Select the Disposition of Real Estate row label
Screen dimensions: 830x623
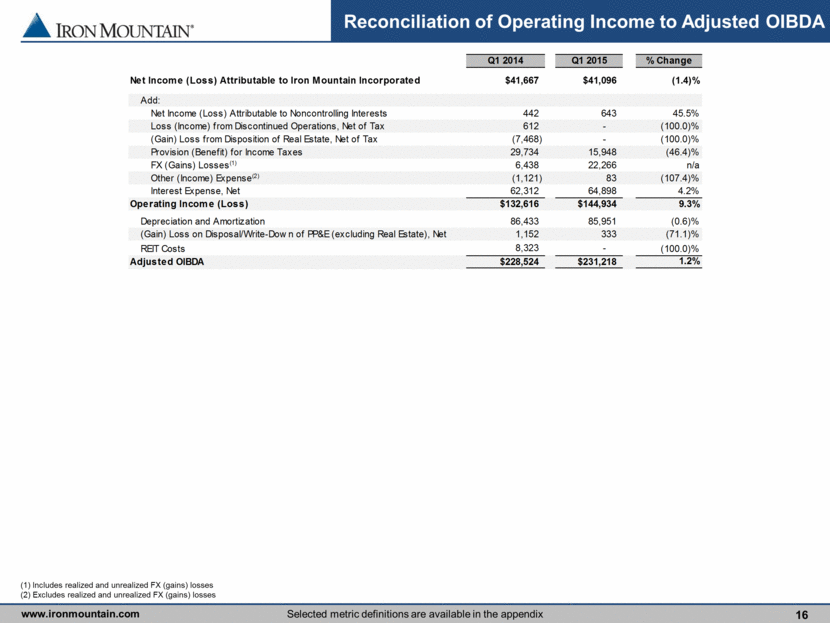tap(264, 139)
